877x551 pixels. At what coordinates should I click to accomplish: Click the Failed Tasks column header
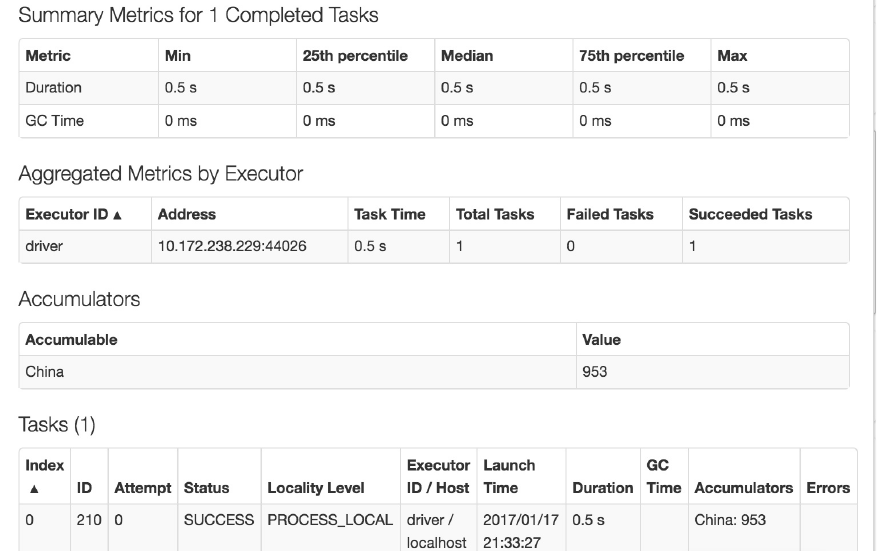(x=609, y=214)
